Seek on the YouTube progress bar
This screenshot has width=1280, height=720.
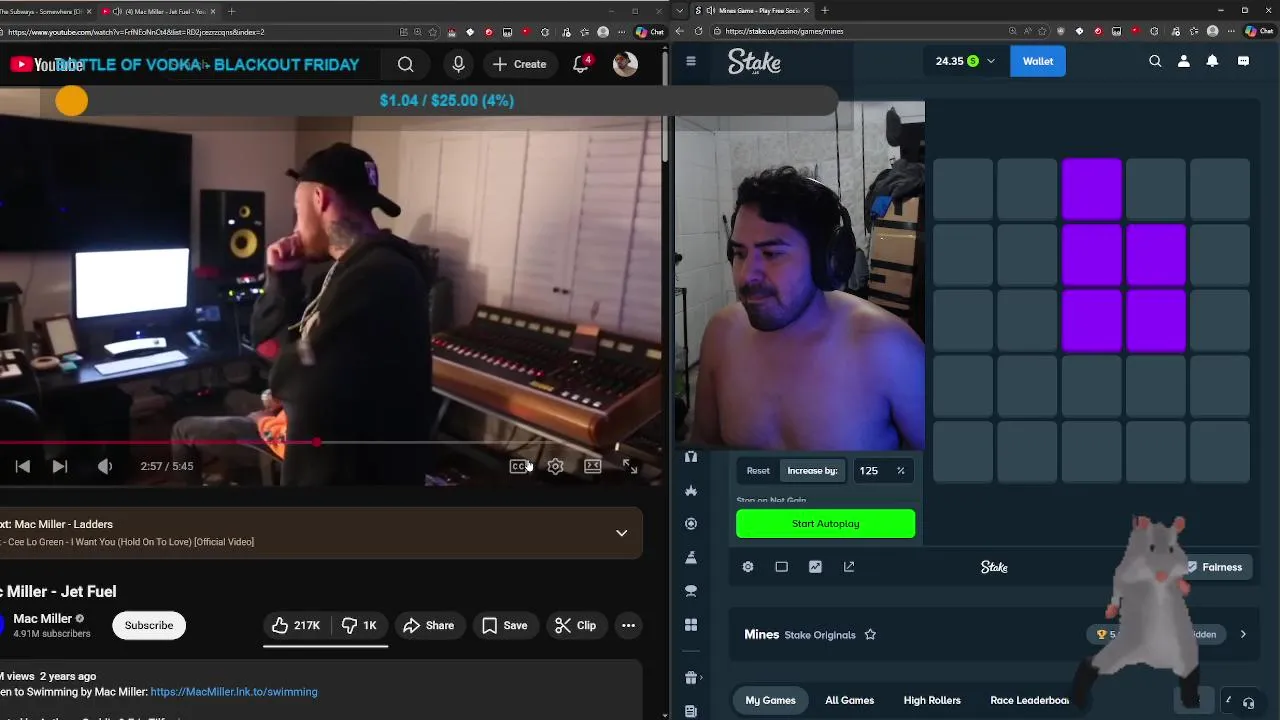point(330,442)
